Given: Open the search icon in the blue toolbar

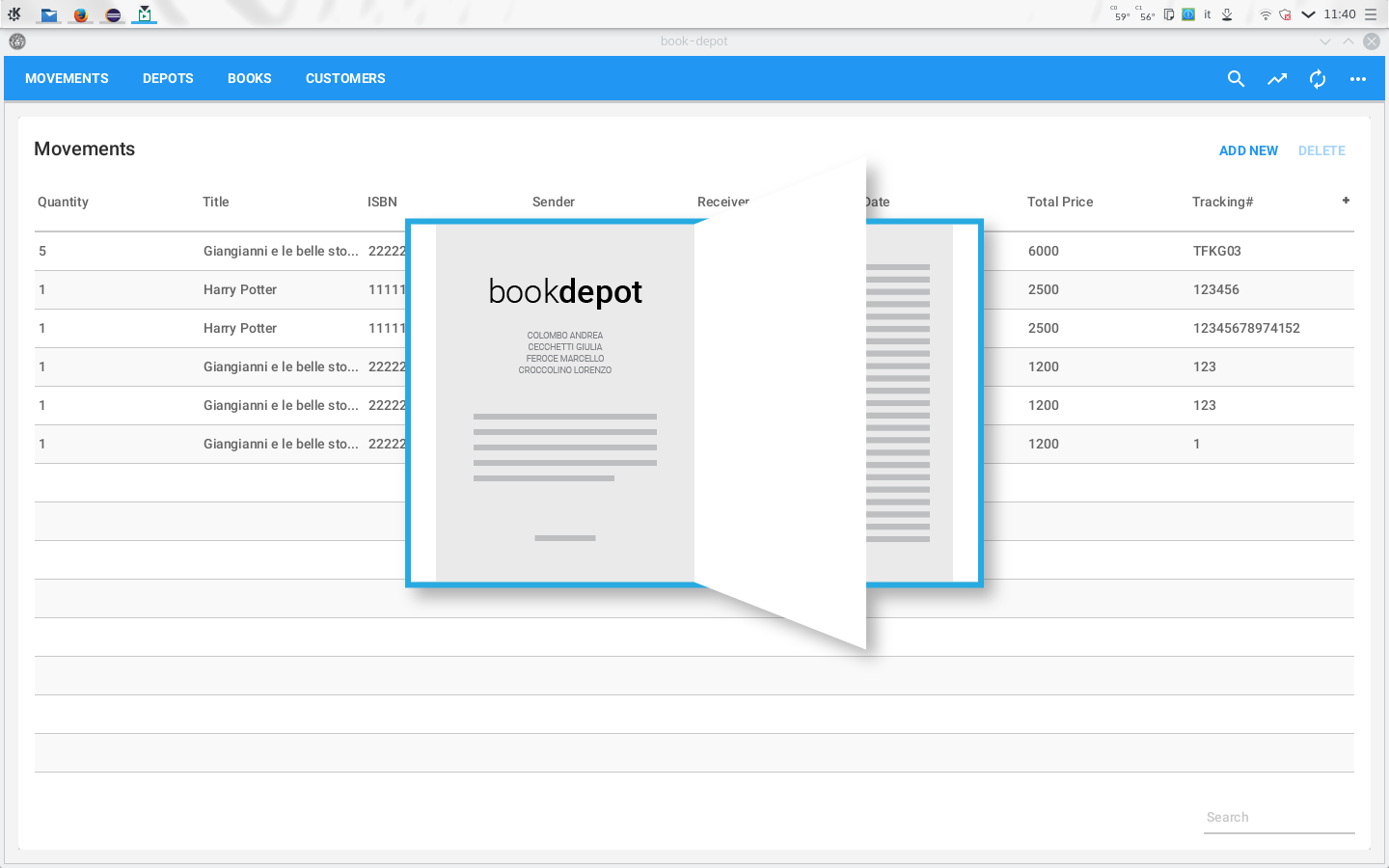Looking at the screenshot, I should (x=1236, y=79).
